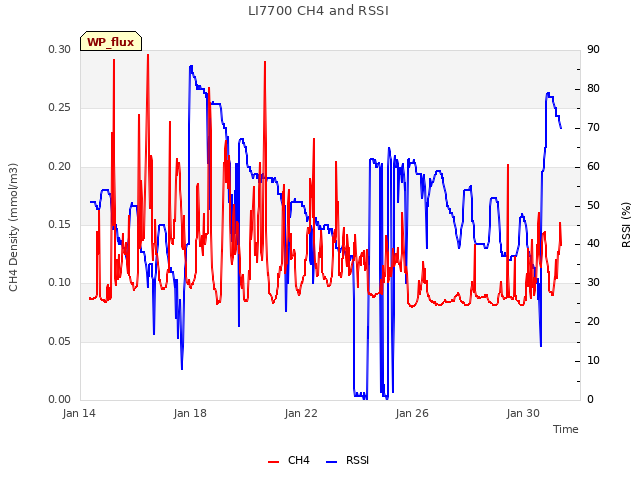Click the Jan 18 x-axis tick label
This screenshot has width=640, height=480.
point(190,413)
